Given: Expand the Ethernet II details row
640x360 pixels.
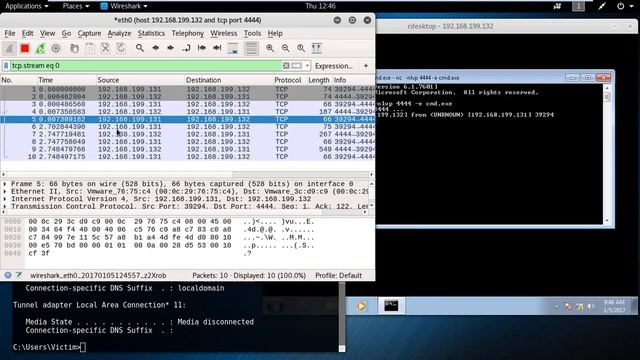Looking at the screenshot, I should [5, 191].
